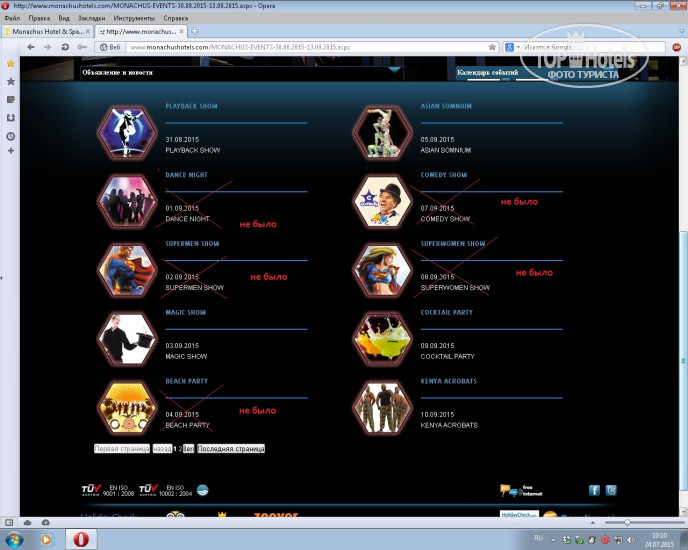Click the Asian Somnium acrobats thumbnail
The image size is (688, 550).
pos(383,132)
